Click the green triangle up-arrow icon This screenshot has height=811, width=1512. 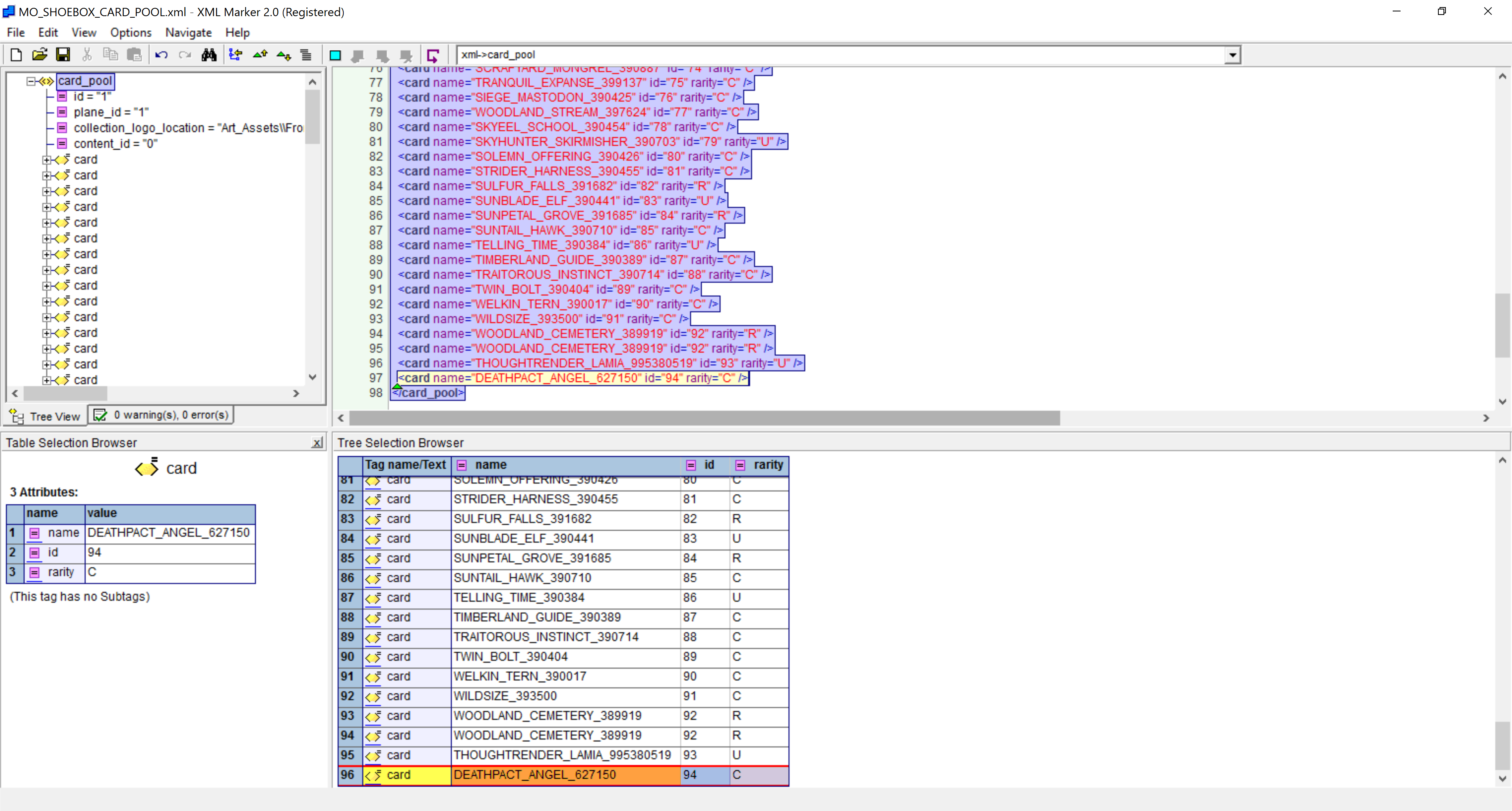tap(260, 55)
